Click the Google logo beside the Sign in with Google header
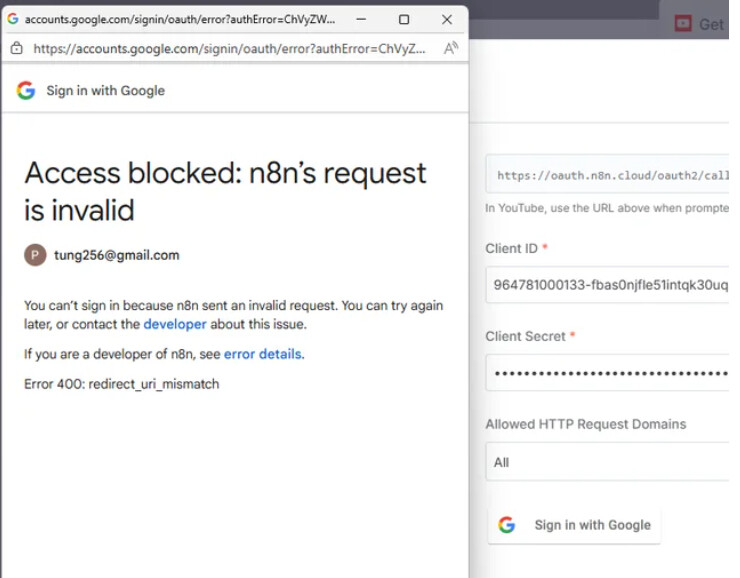Viewport: 740px width, 578px height. pyautogui.click(x=26, y=91)
